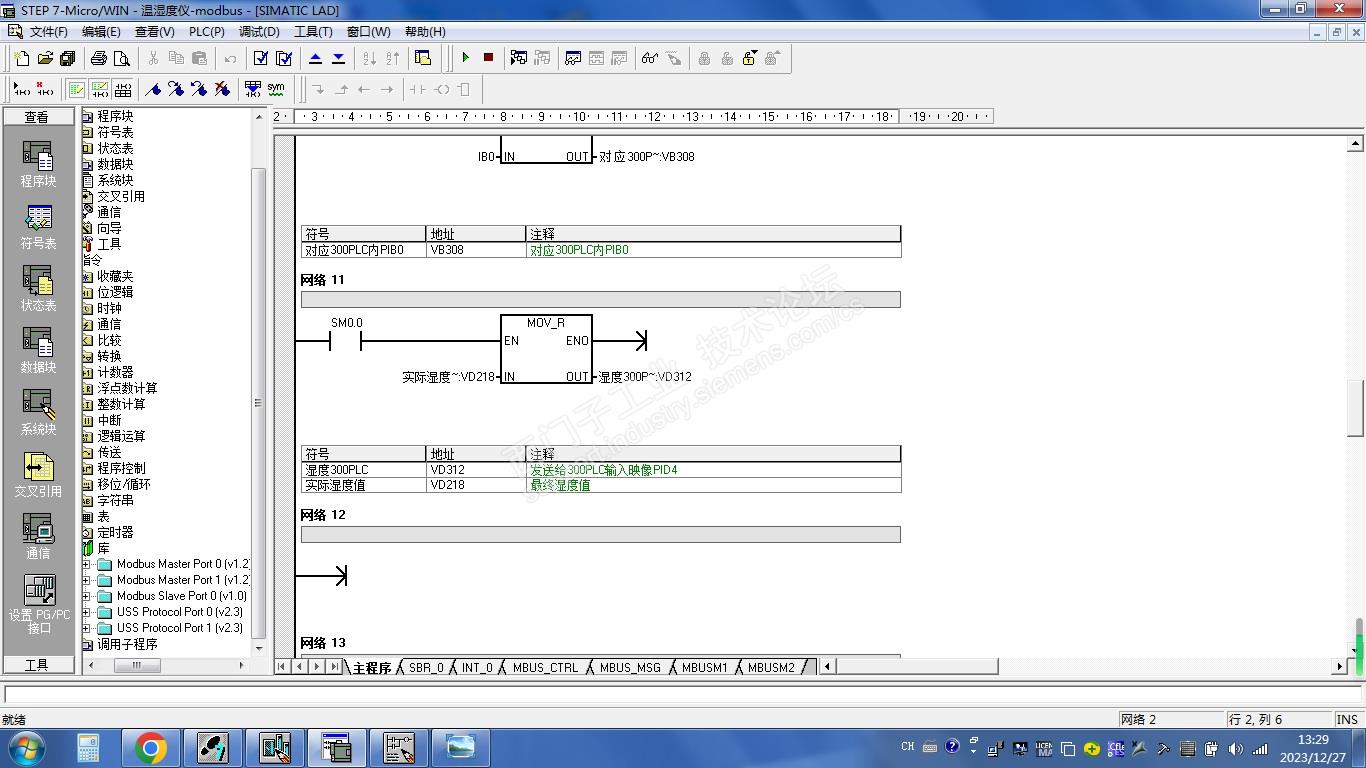The width and height of the screenshot is (1366, 768).
Task: Select 调用子程序 in the instruction tree
Action: coord(127,644)
